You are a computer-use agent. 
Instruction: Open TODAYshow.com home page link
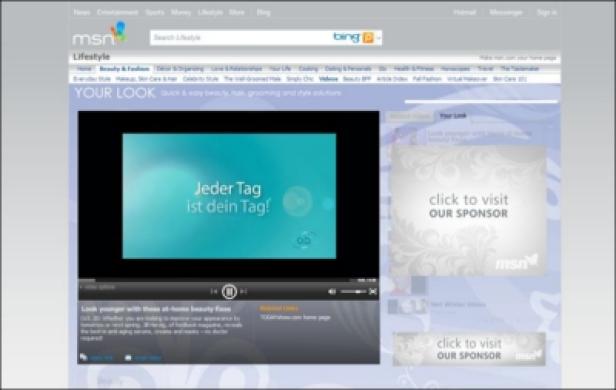click(295, 317)
